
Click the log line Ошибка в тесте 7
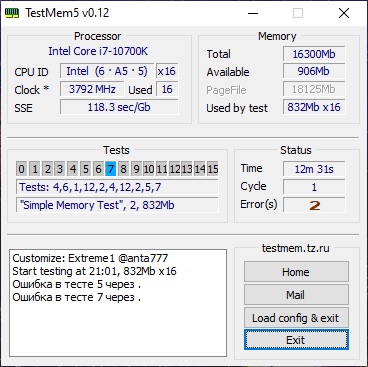tap(76, 297)
